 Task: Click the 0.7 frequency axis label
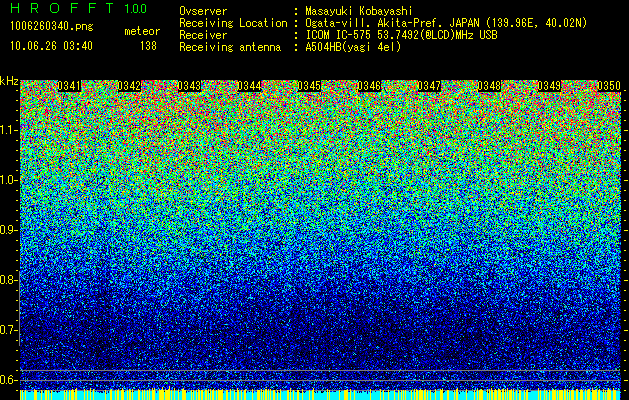9,330
